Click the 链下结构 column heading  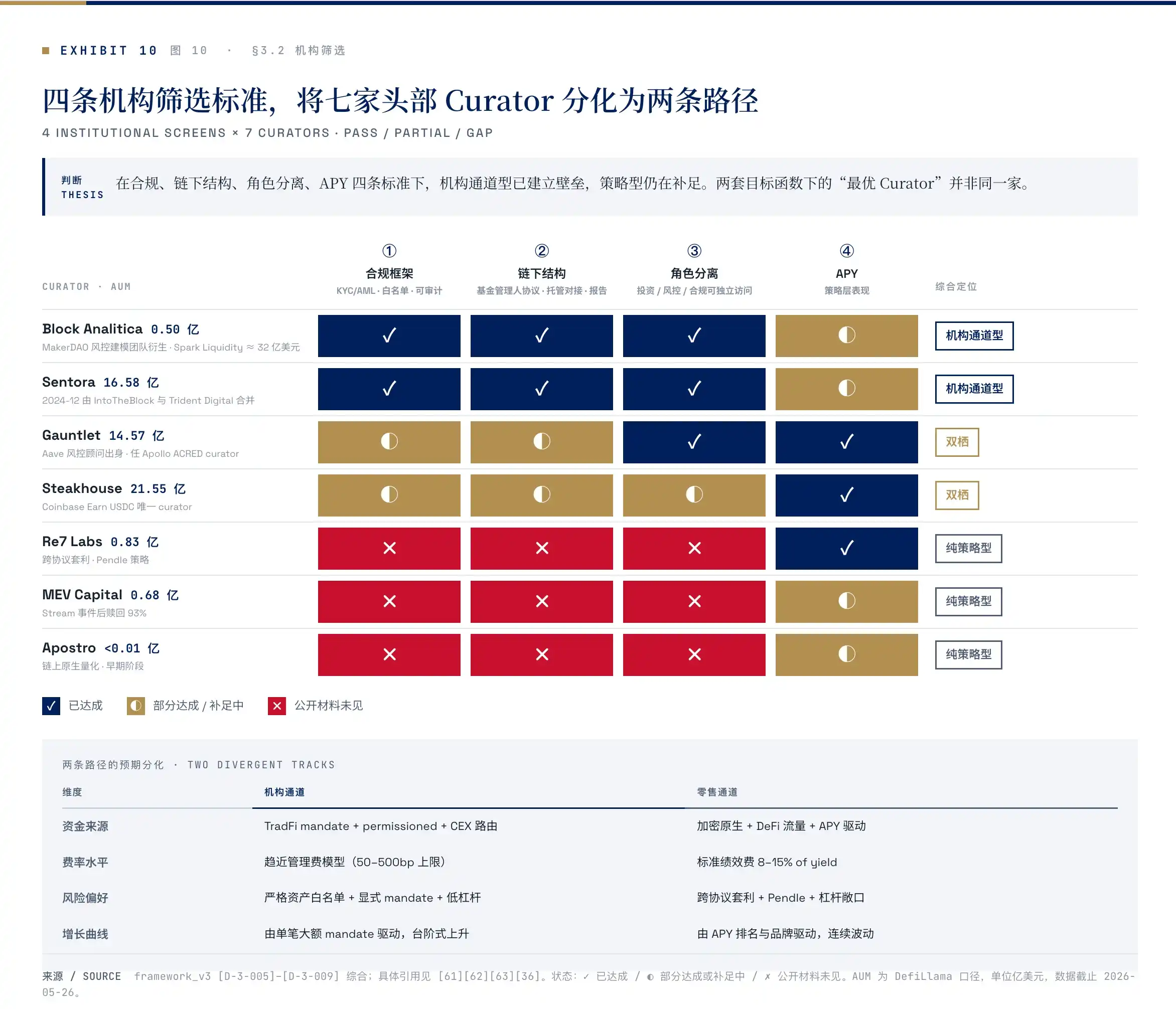541,273
